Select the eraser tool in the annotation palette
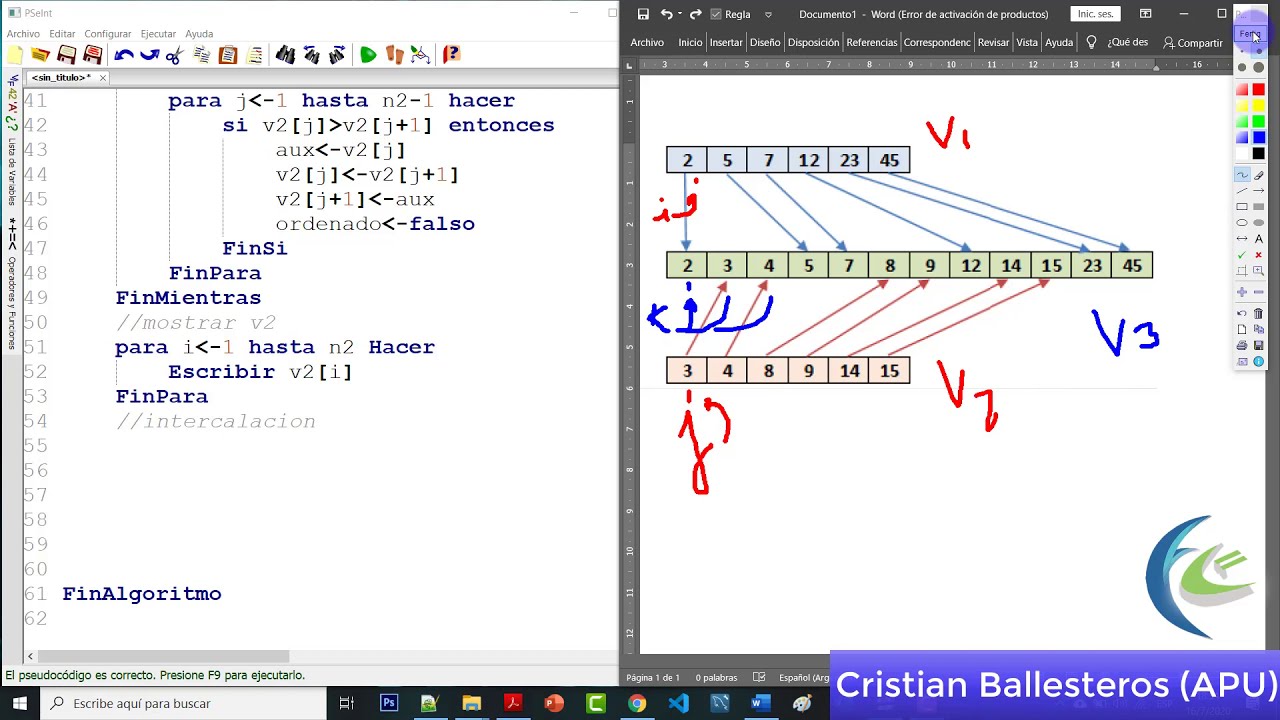 click(1258, 175)
